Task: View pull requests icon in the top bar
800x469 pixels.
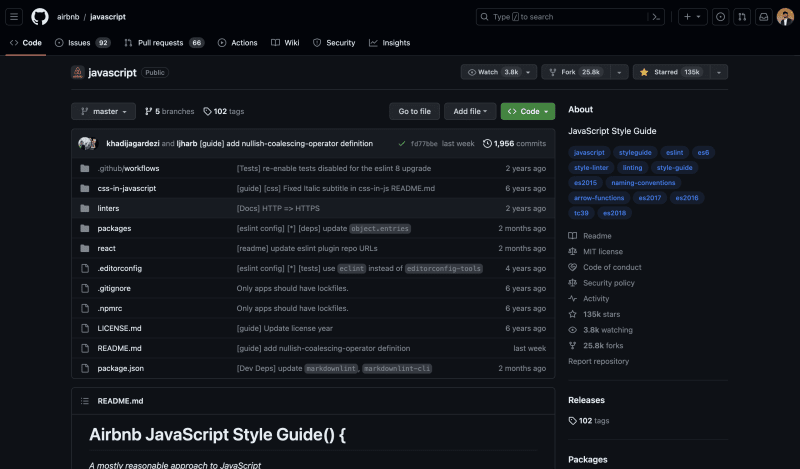Action: [x=742, y=17]
